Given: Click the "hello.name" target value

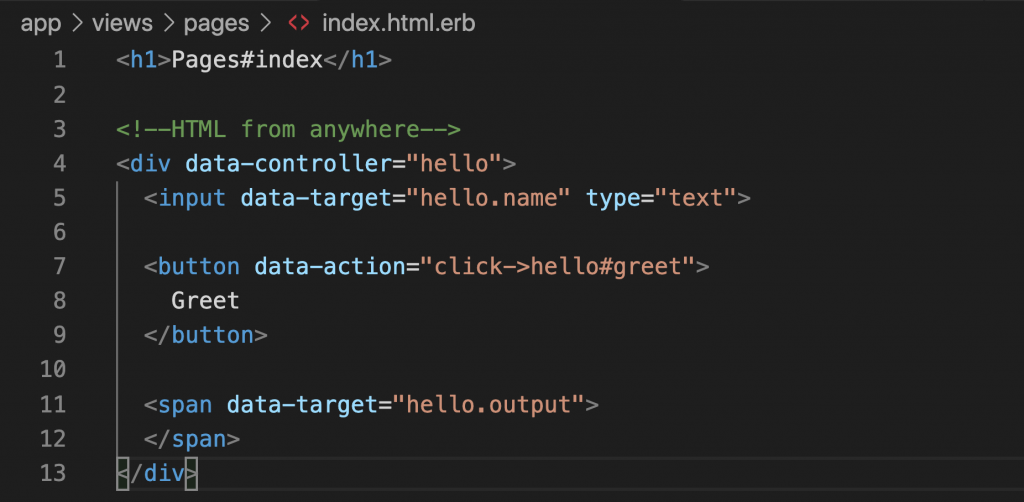Looking at the screenshot, I should tap(489, 198).
